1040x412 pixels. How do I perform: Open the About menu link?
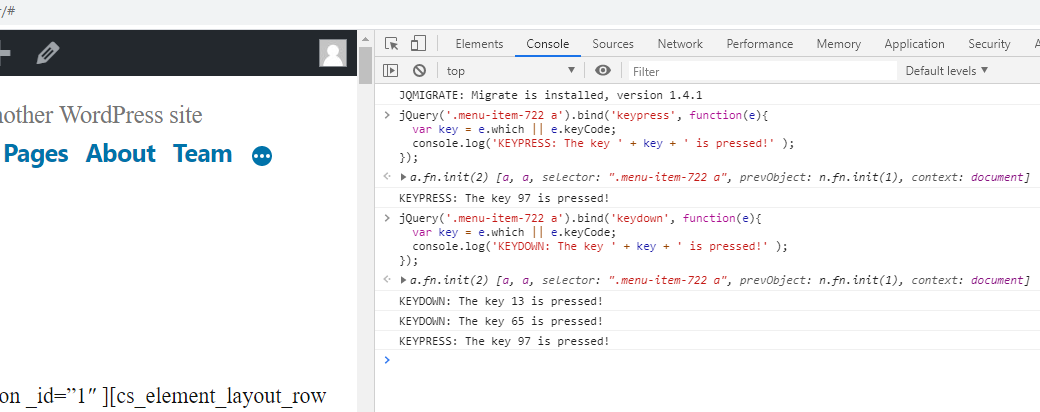pos(121,154)
